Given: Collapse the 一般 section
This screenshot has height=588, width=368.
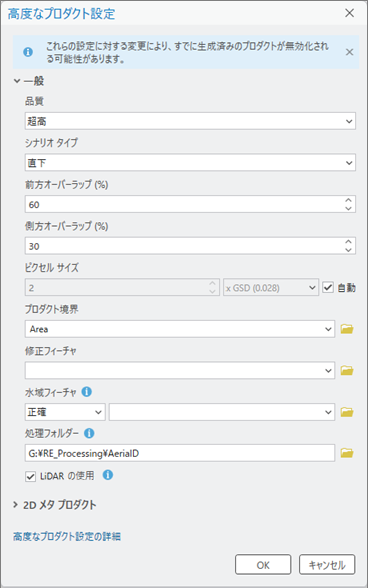Looking at the screenshot, I should (x=17, y=81).
